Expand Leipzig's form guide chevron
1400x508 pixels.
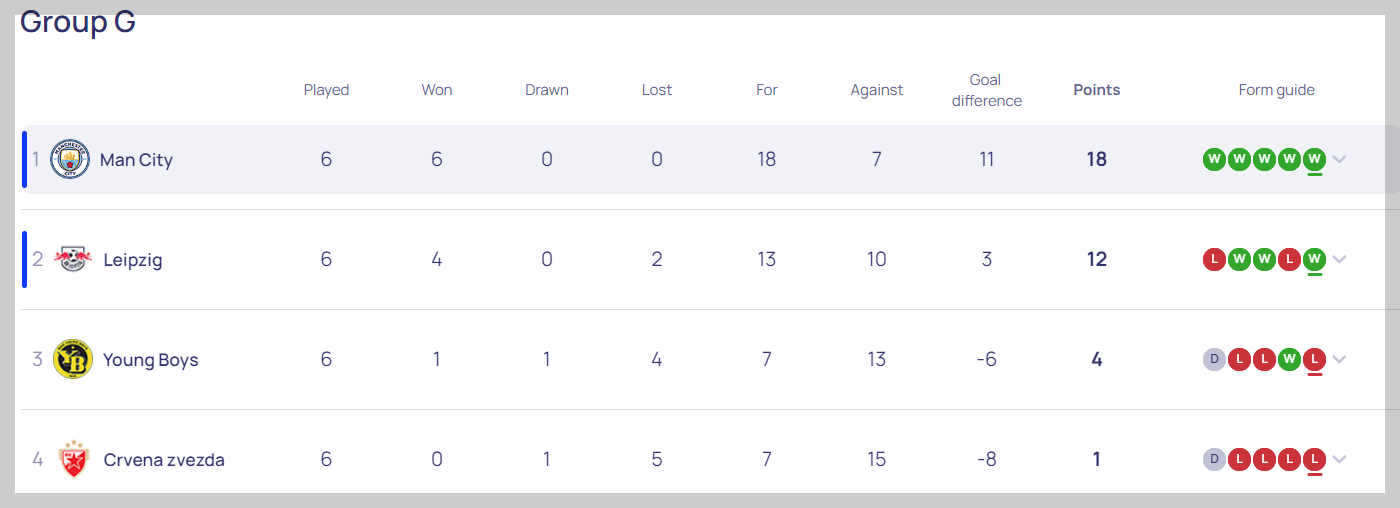click(1339, 259)
